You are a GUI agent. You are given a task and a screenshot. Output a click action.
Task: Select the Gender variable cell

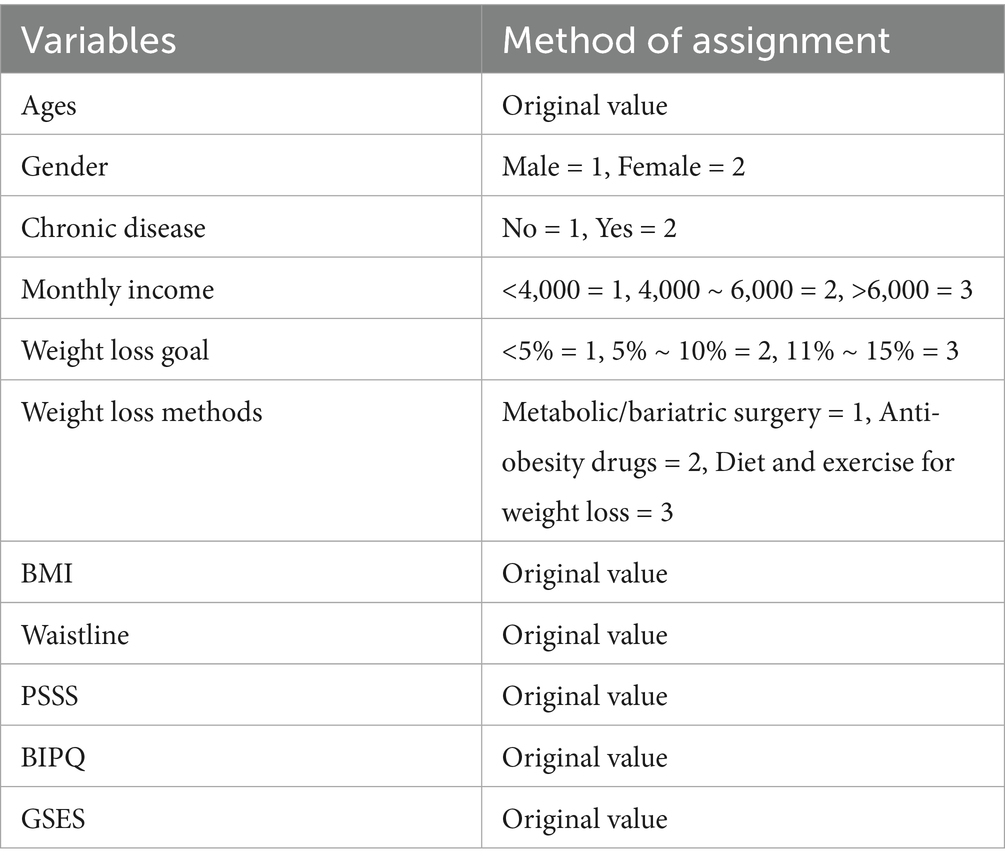(x=64, y=166)
